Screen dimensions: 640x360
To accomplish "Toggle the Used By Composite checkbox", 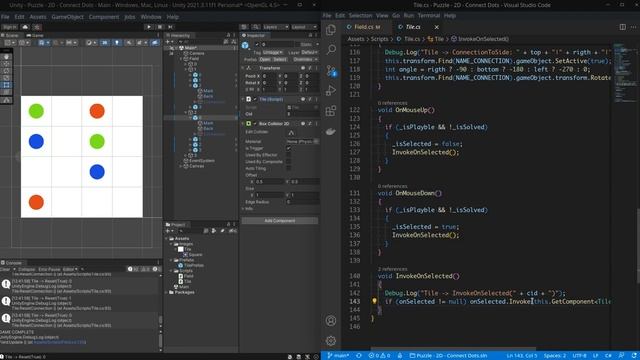I will point(289,162).
